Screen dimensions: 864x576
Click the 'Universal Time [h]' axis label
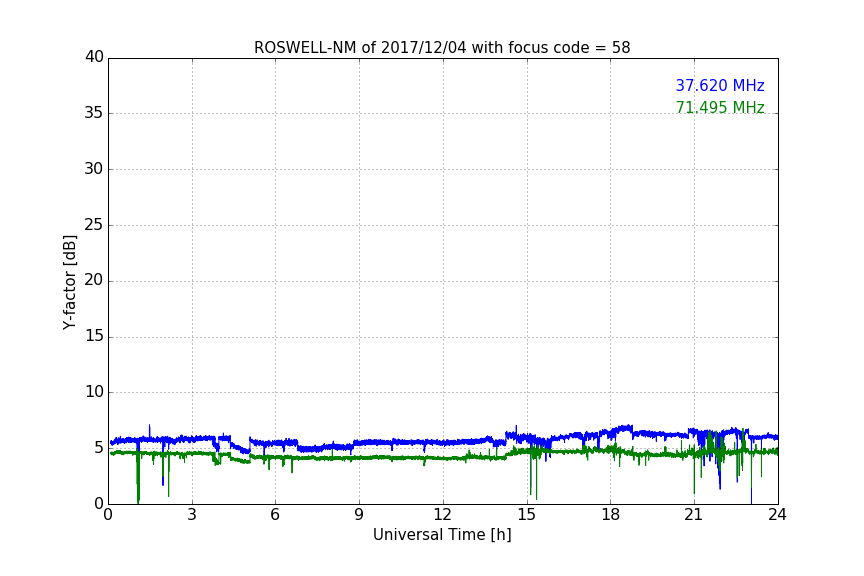click(442, 535)
